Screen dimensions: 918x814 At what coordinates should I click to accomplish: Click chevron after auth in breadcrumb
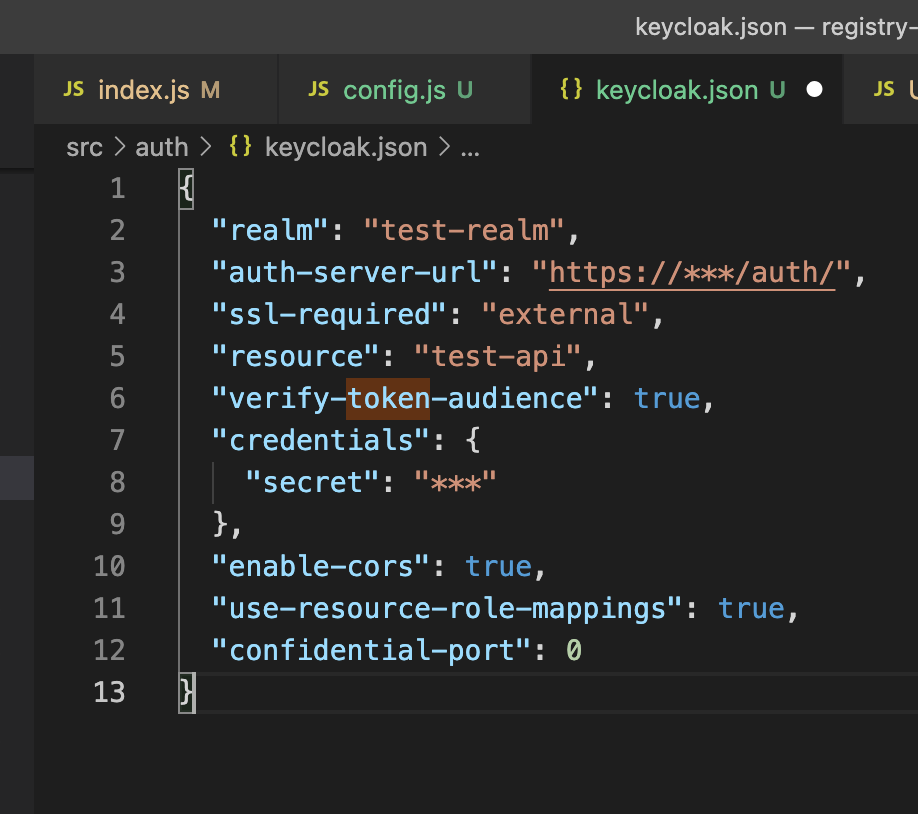205,147
